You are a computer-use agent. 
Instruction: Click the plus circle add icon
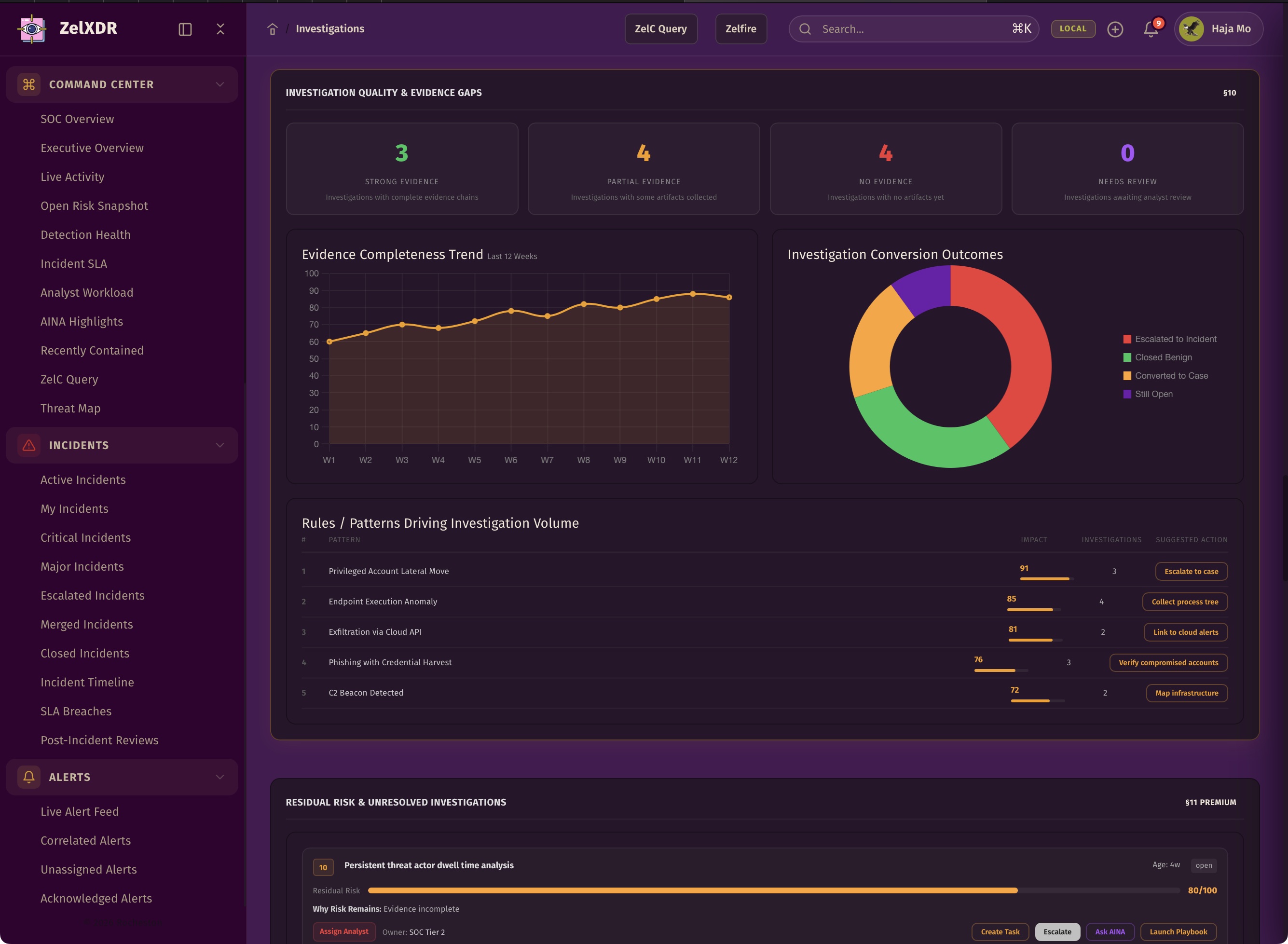click(1115, 29)
